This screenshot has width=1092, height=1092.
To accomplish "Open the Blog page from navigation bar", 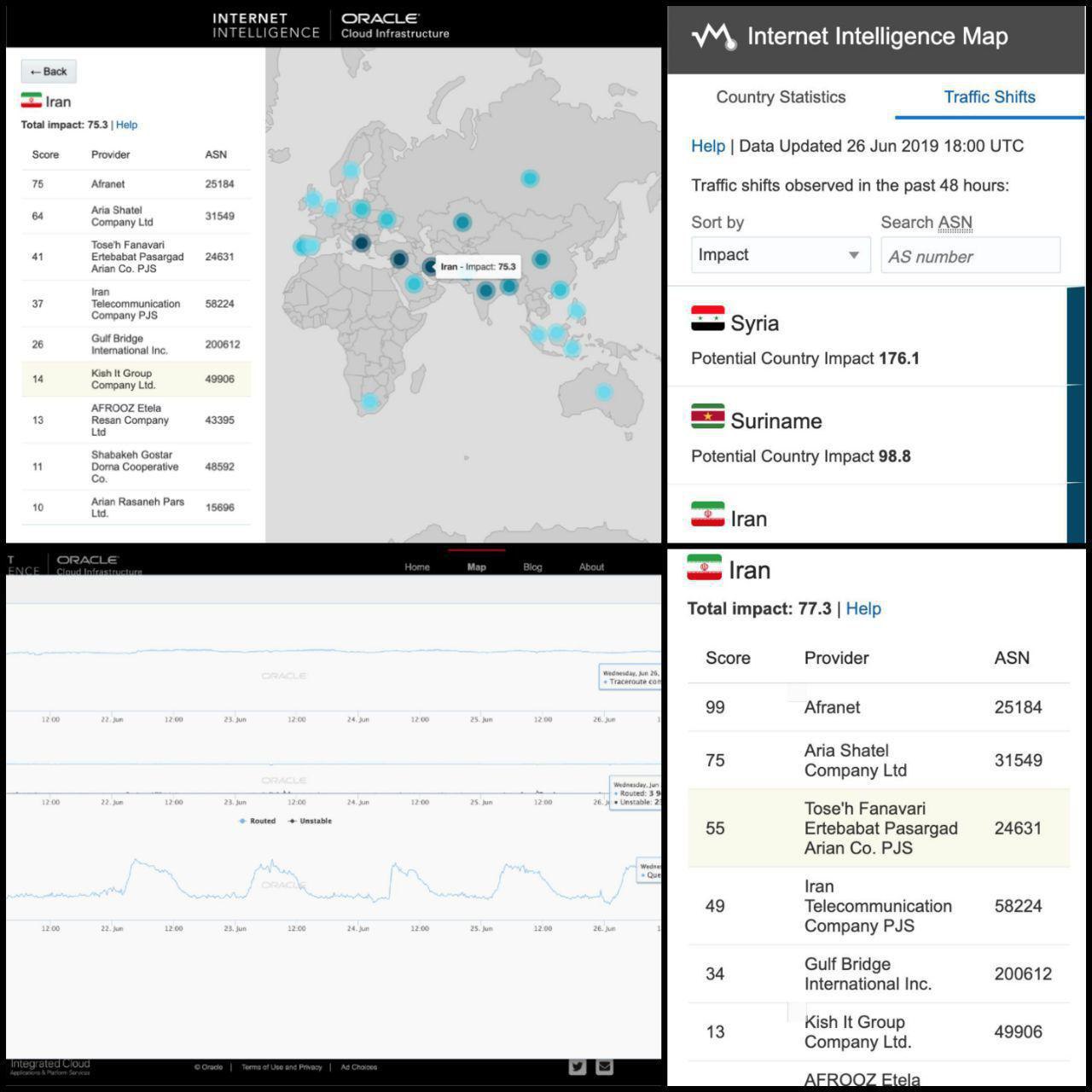I will coord(532,567).
